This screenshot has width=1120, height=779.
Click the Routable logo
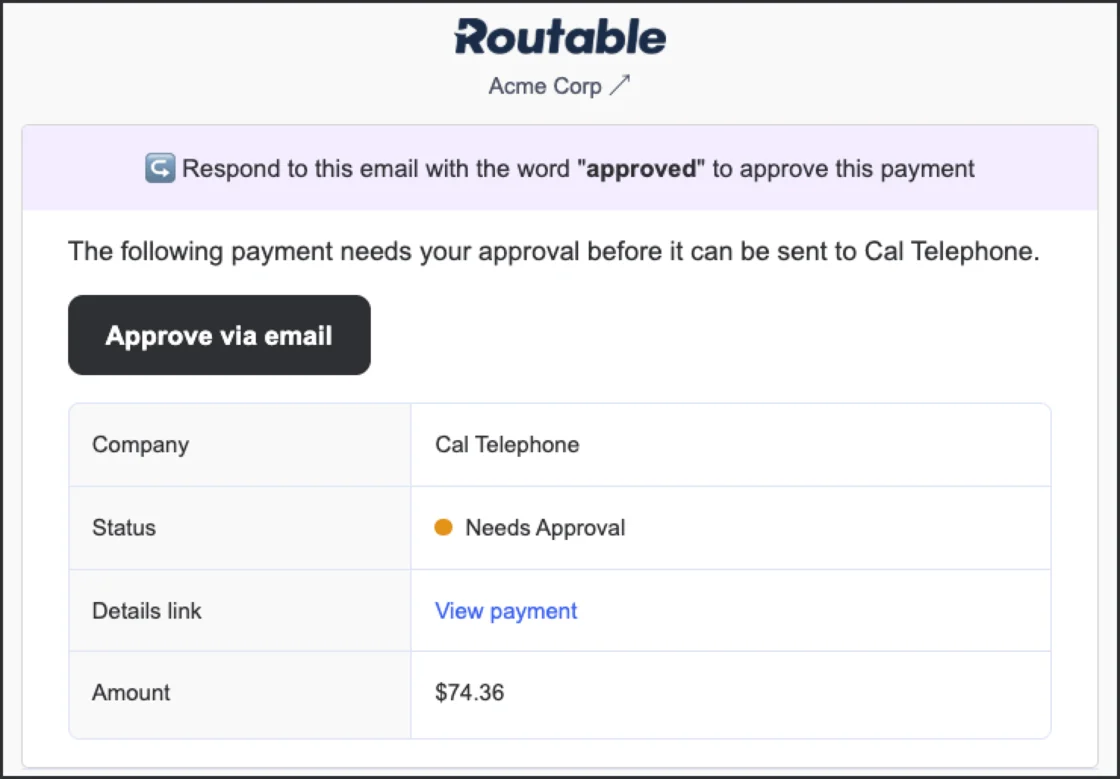point(560,38)
